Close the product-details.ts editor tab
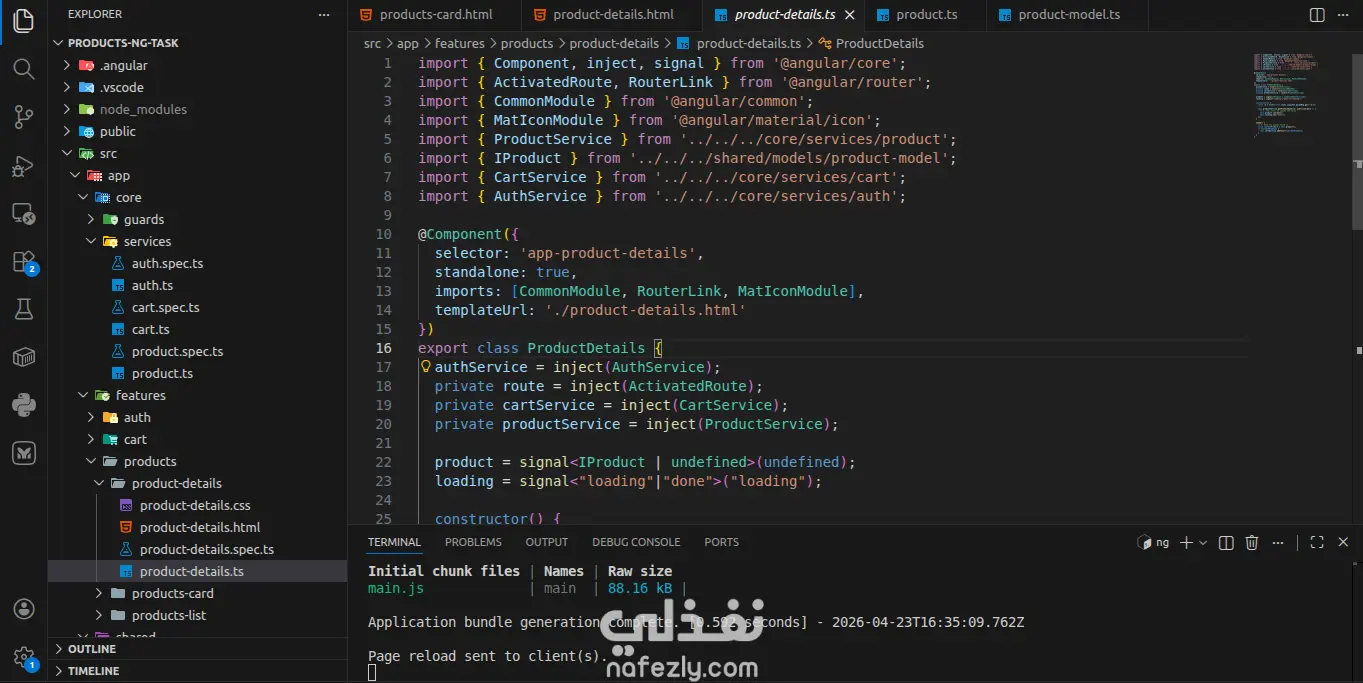The width and height of the screenshot is (1363, 683). coord(850,15)
